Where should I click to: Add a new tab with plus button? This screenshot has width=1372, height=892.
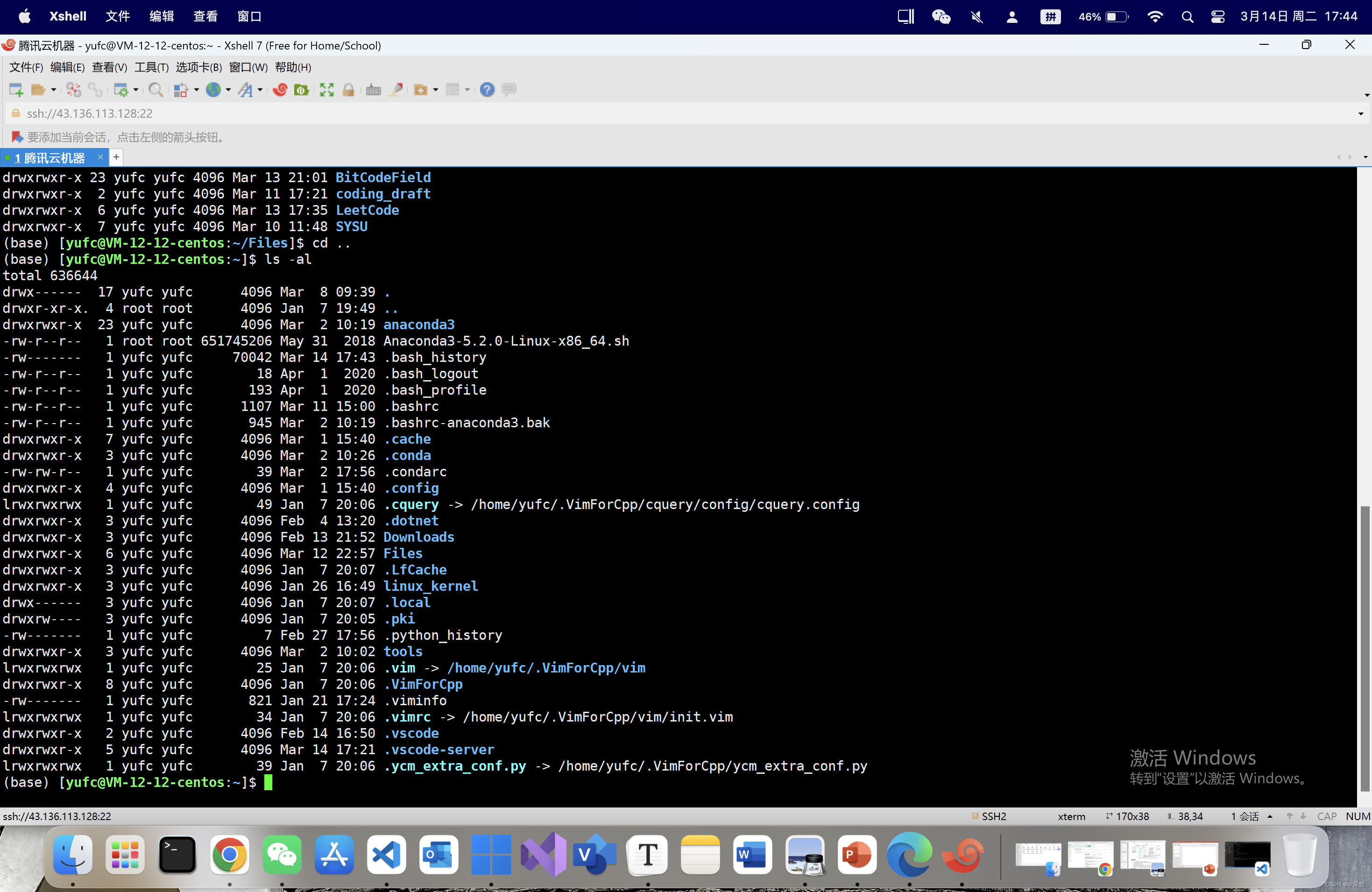[x=116, y=157]
